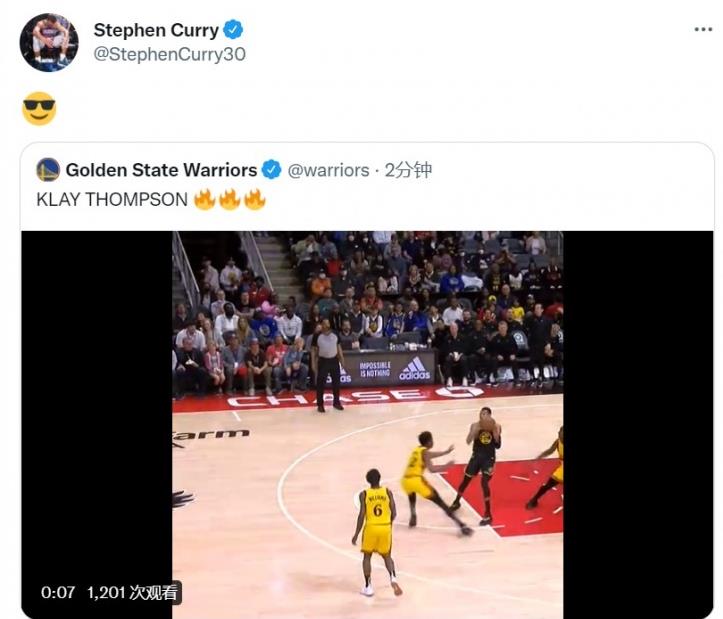Screen dimensions: 723x619
Task: Click the Warriors verified checkmark badge
Action: [272, 170]
